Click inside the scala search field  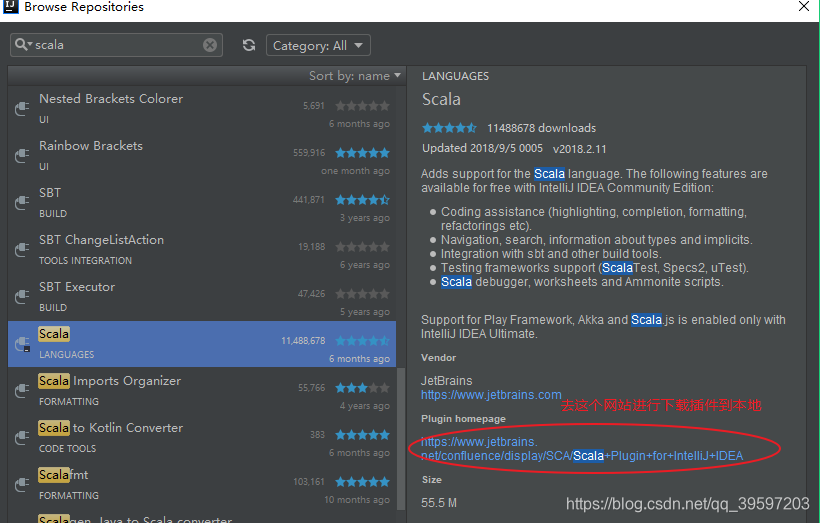click(118, 45)
